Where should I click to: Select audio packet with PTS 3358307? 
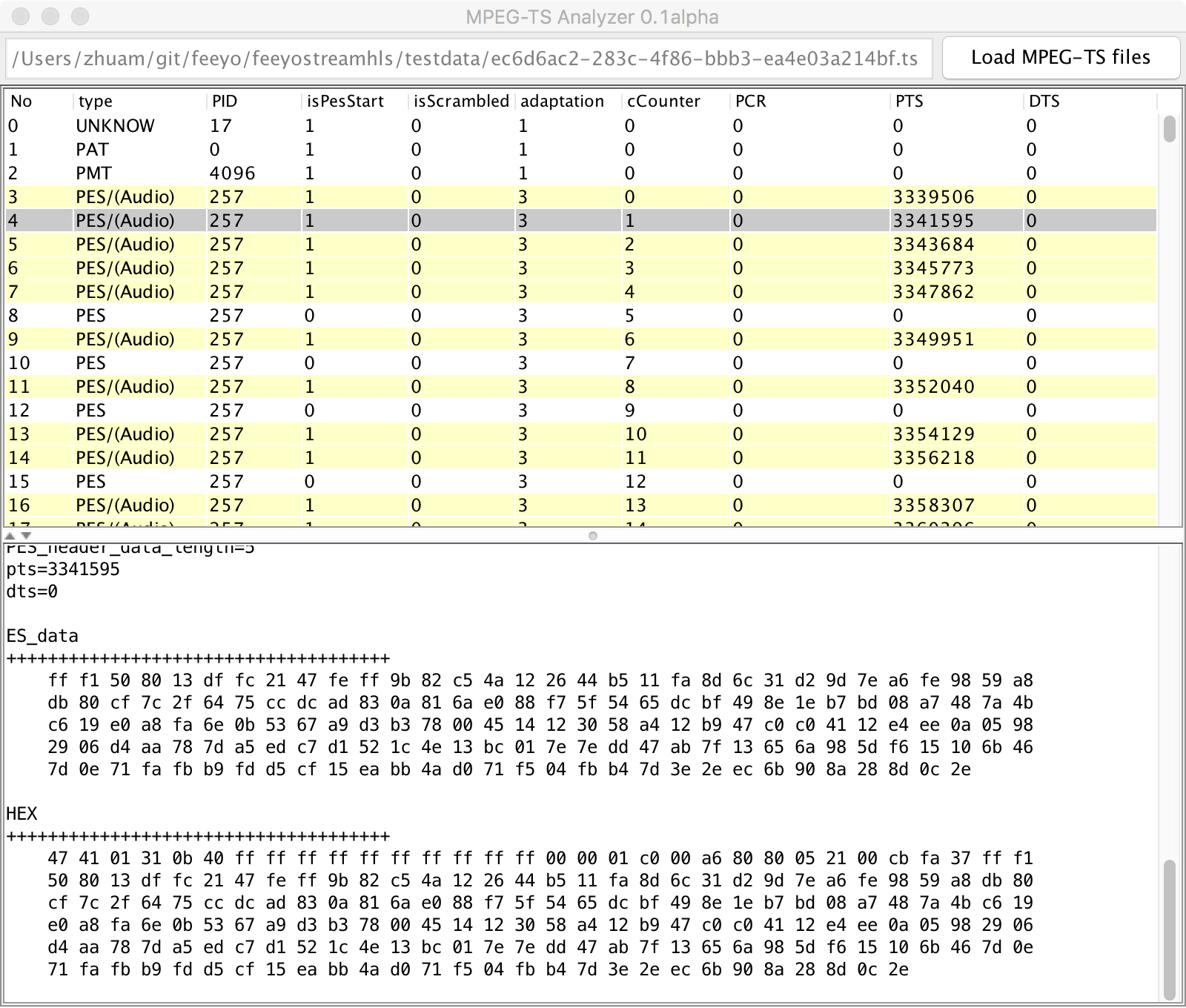[x=581, y=505]
